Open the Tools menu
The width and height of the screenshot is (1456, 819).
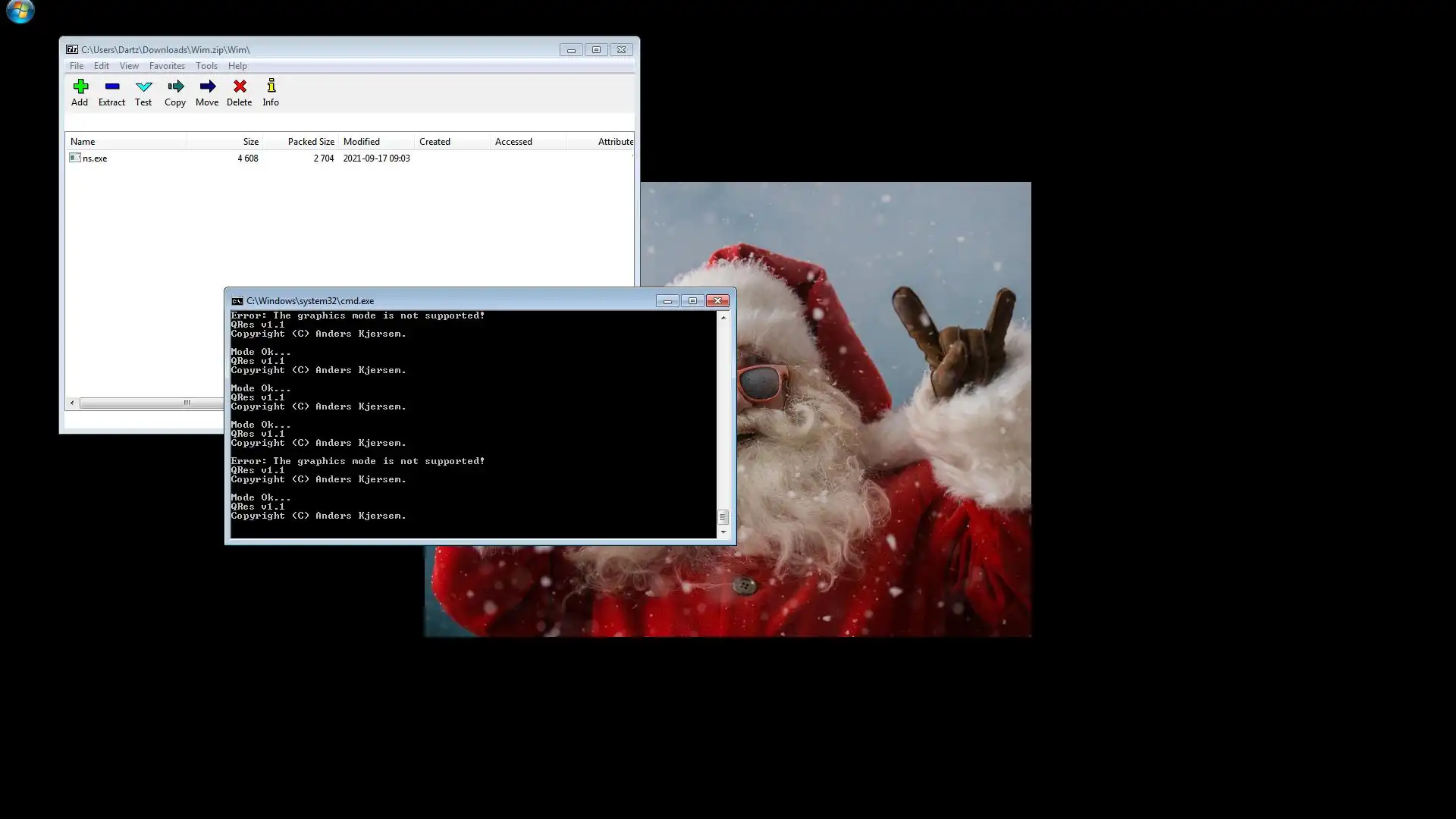(206, 66)
